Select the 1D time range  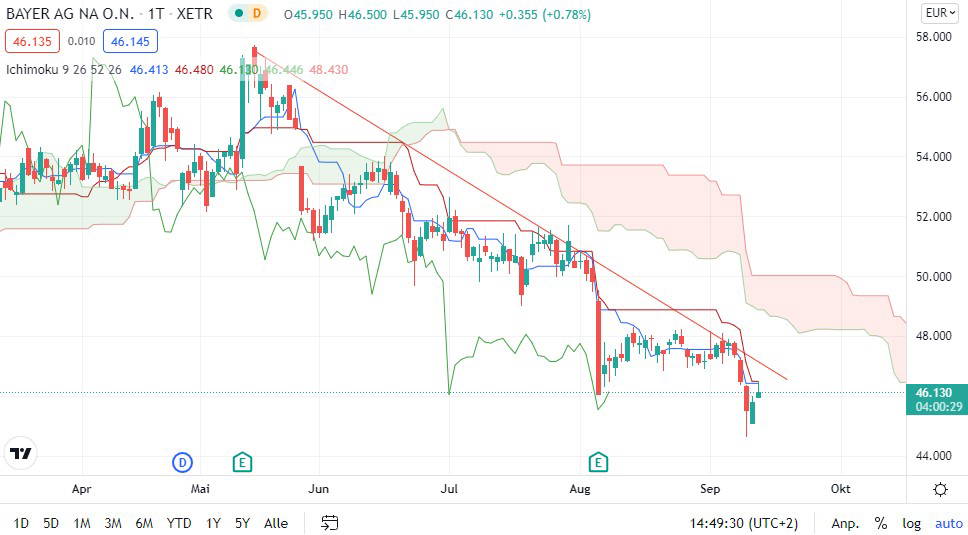(x=21, y=523)
